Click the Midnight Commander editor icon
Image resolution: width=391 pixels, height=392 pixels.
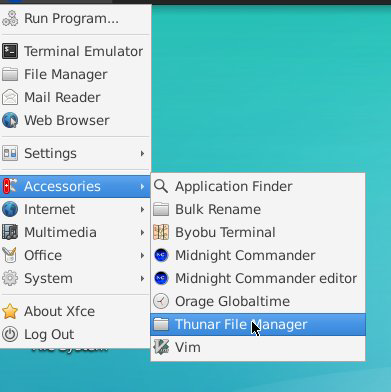(161, 278)
